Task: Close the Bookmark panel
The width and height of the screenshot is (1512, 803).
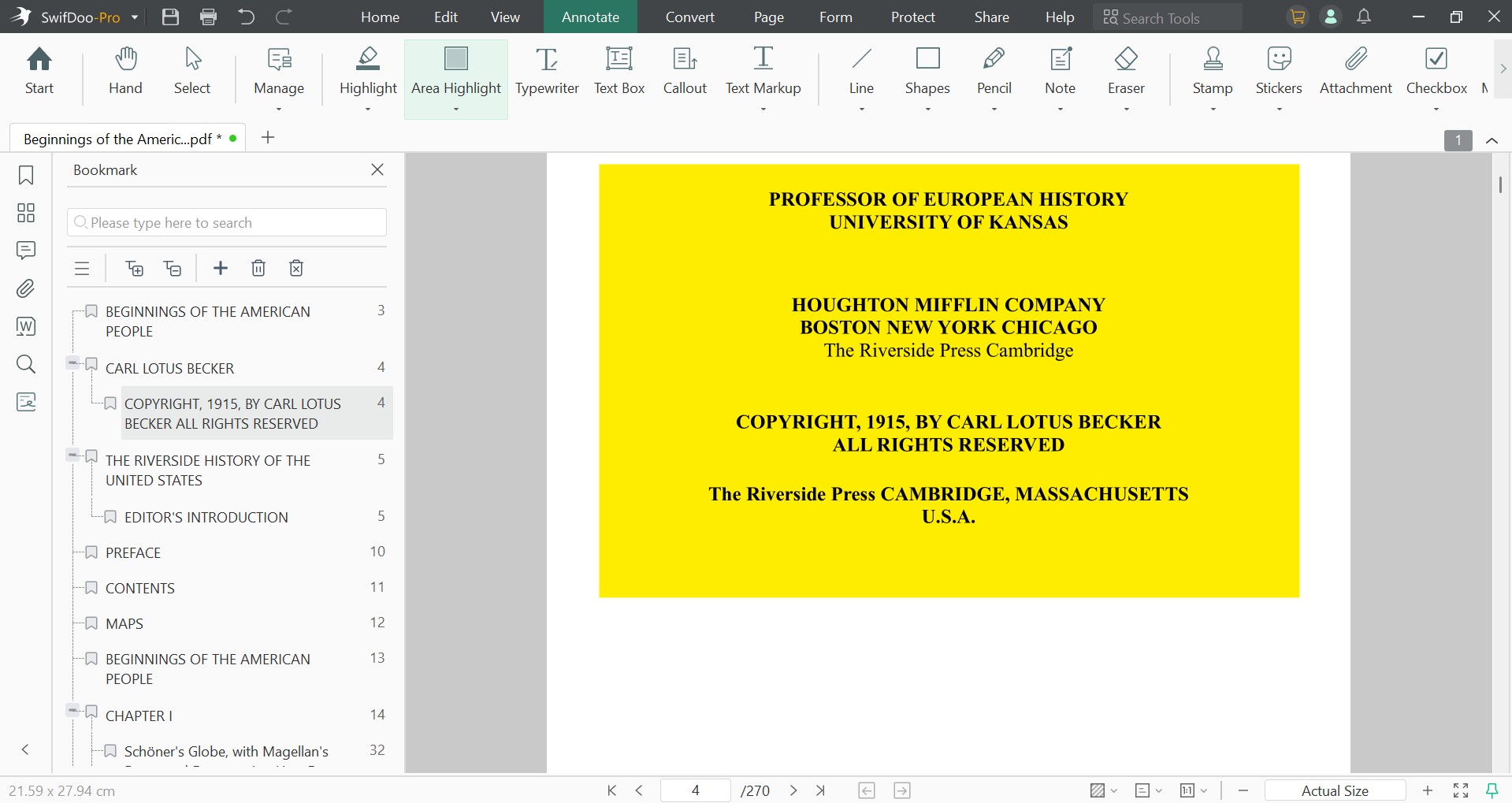Action: tap(377, 169)
